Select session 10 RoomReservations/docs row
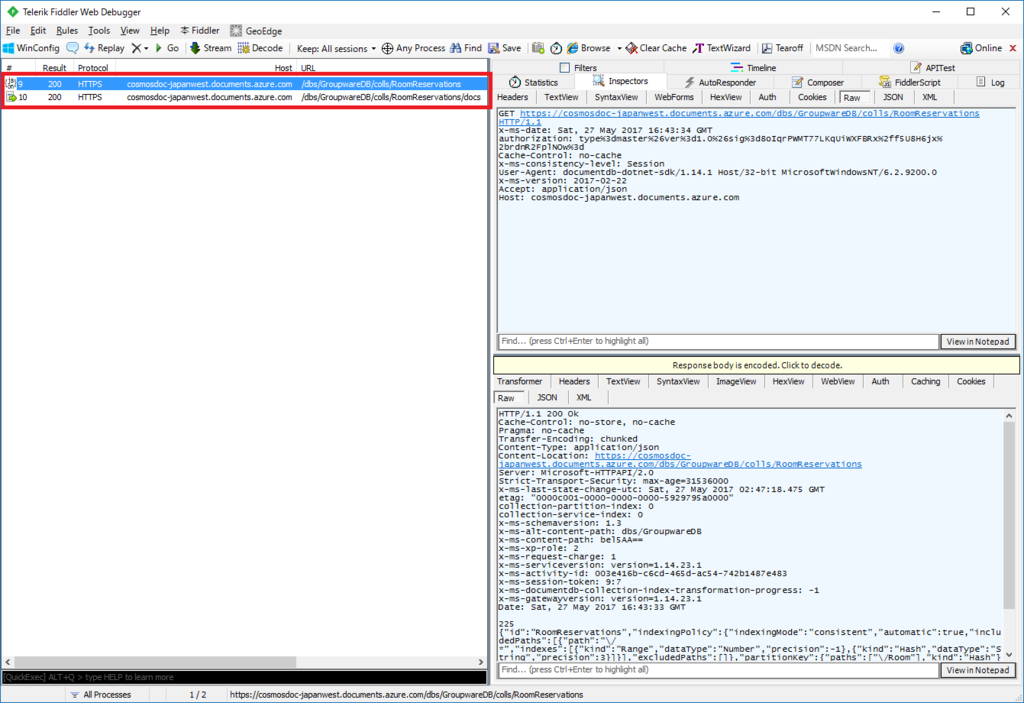The image size is (1024, 703). click(x=245, y=97)
